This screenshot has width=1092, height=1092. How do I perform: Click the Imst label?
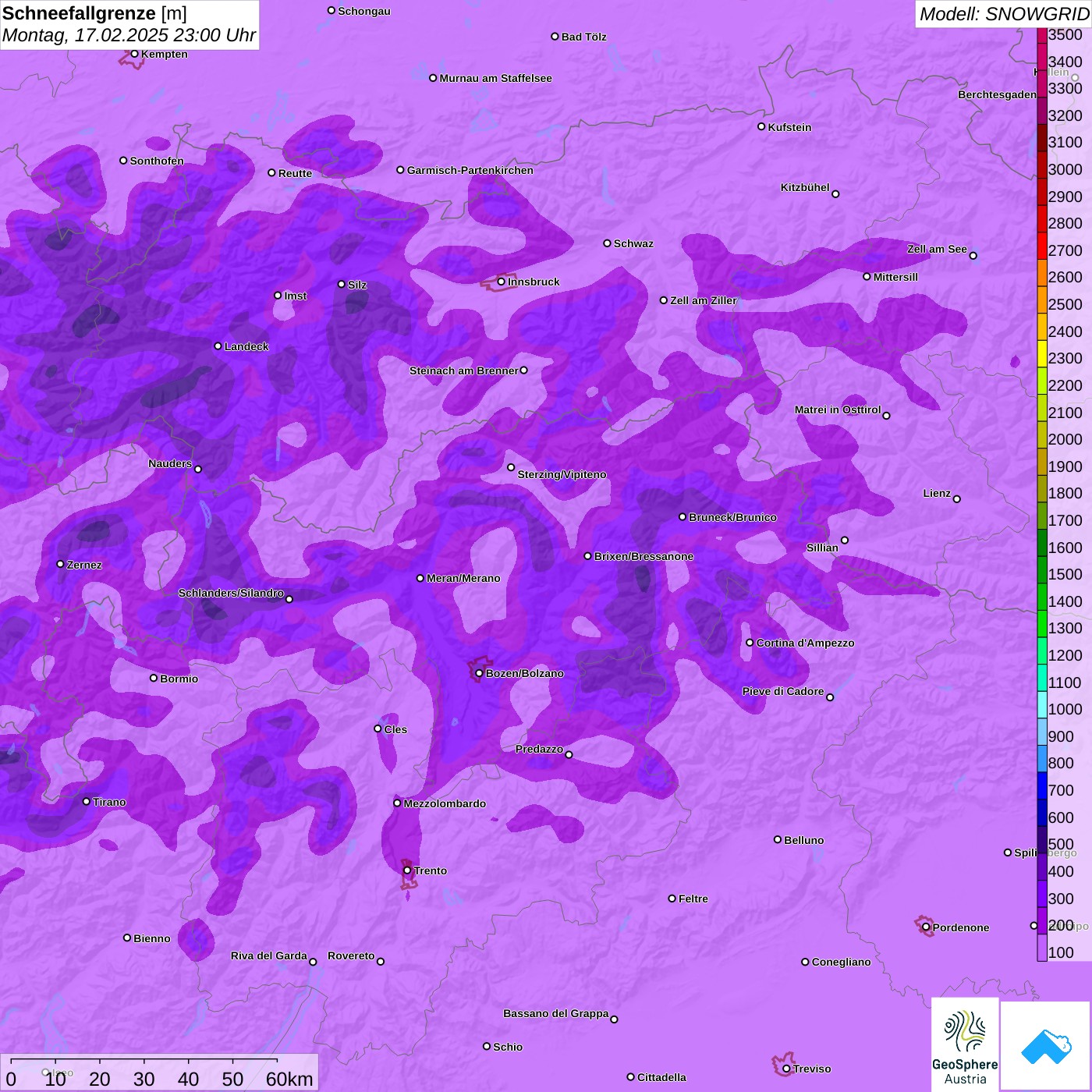296,296
